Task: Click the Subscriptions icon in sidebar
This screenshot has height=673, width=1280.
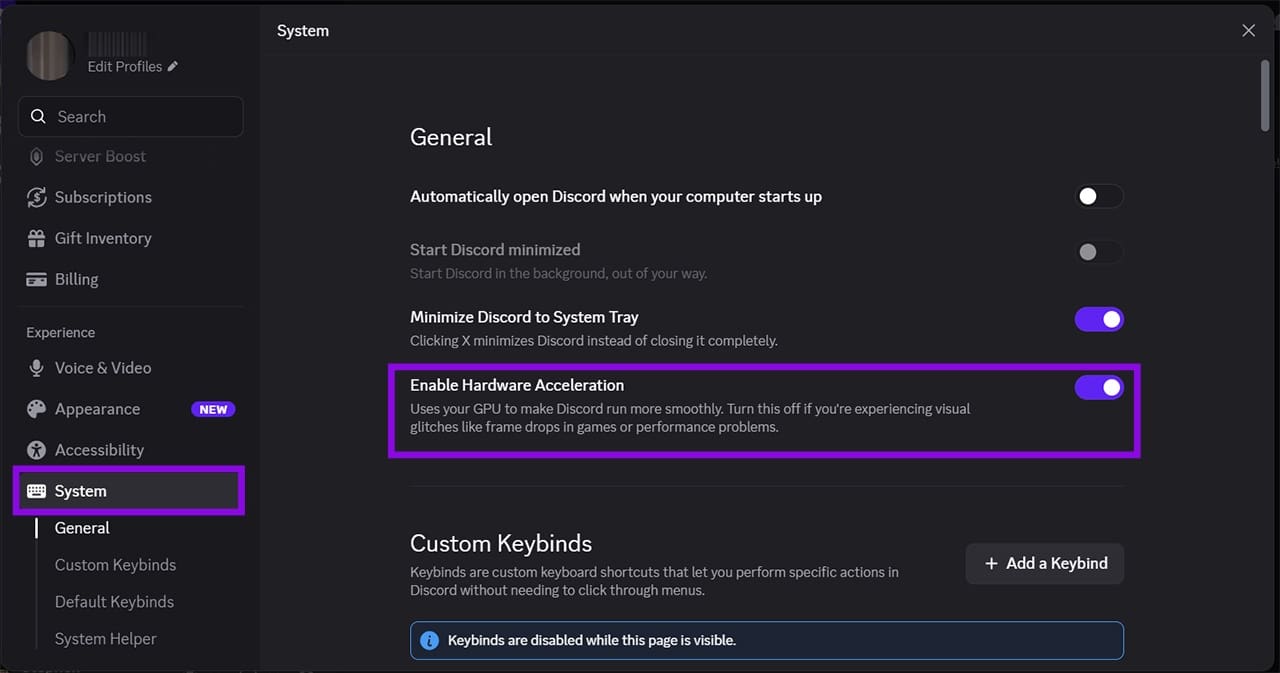Action: point(36,197)
